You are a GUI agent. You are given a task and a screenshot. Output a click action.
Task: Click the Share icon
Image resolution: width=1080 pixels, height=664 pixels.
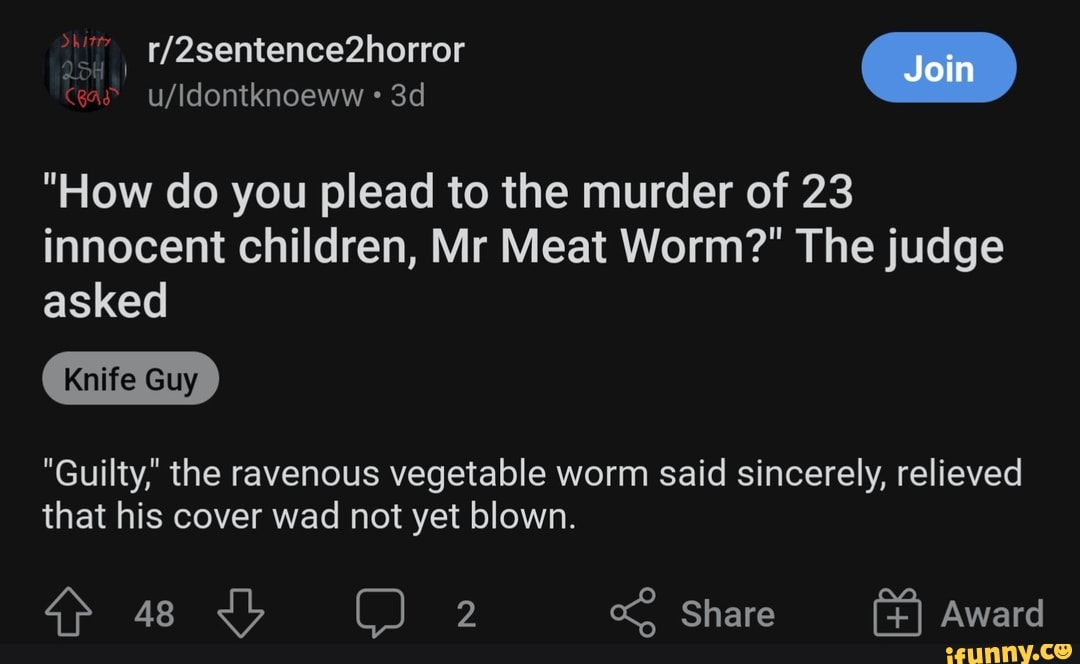631,612
